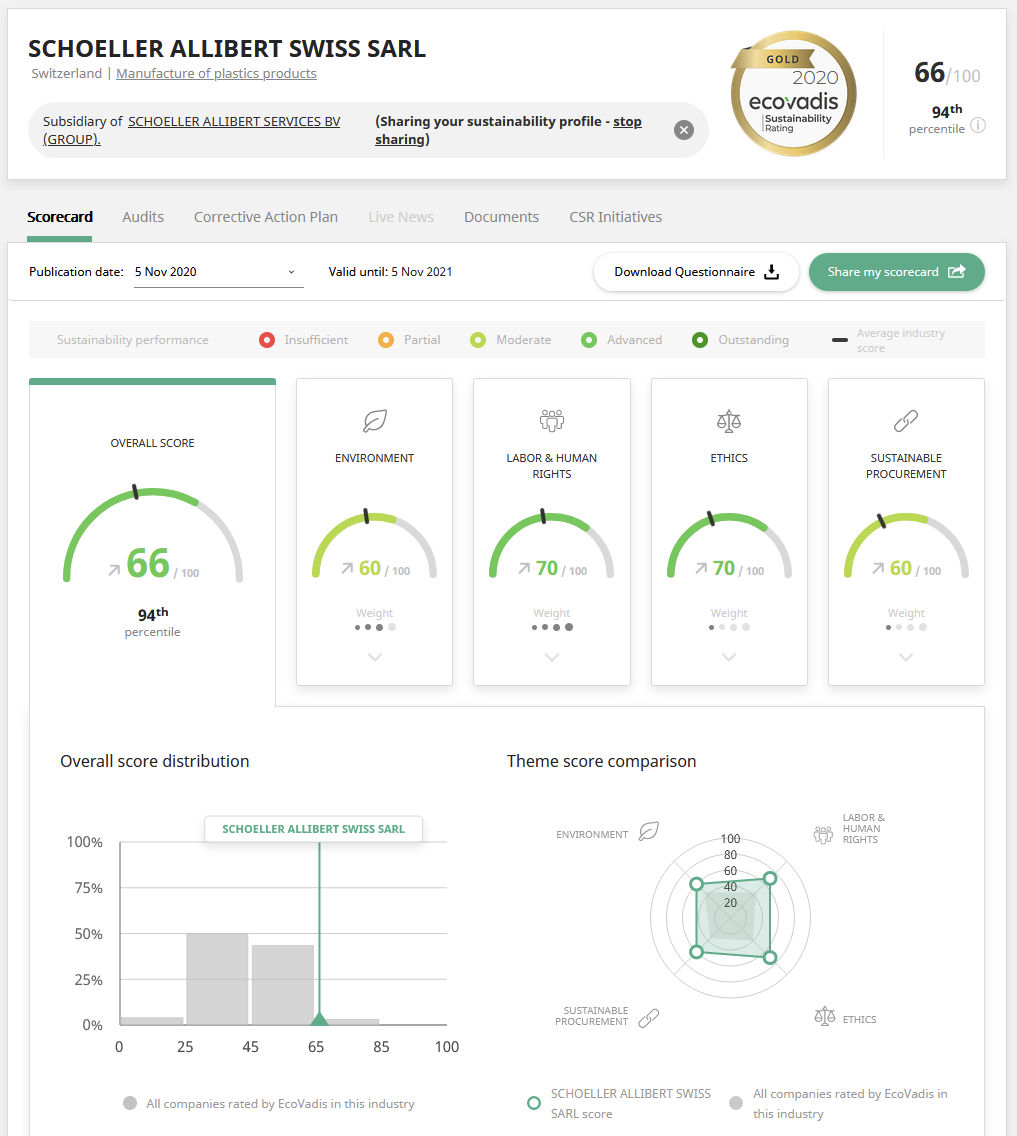Click the trend arrow next to overall score 66
This screenshot has height=1136, width=1017.
click(x=114, y=570)
